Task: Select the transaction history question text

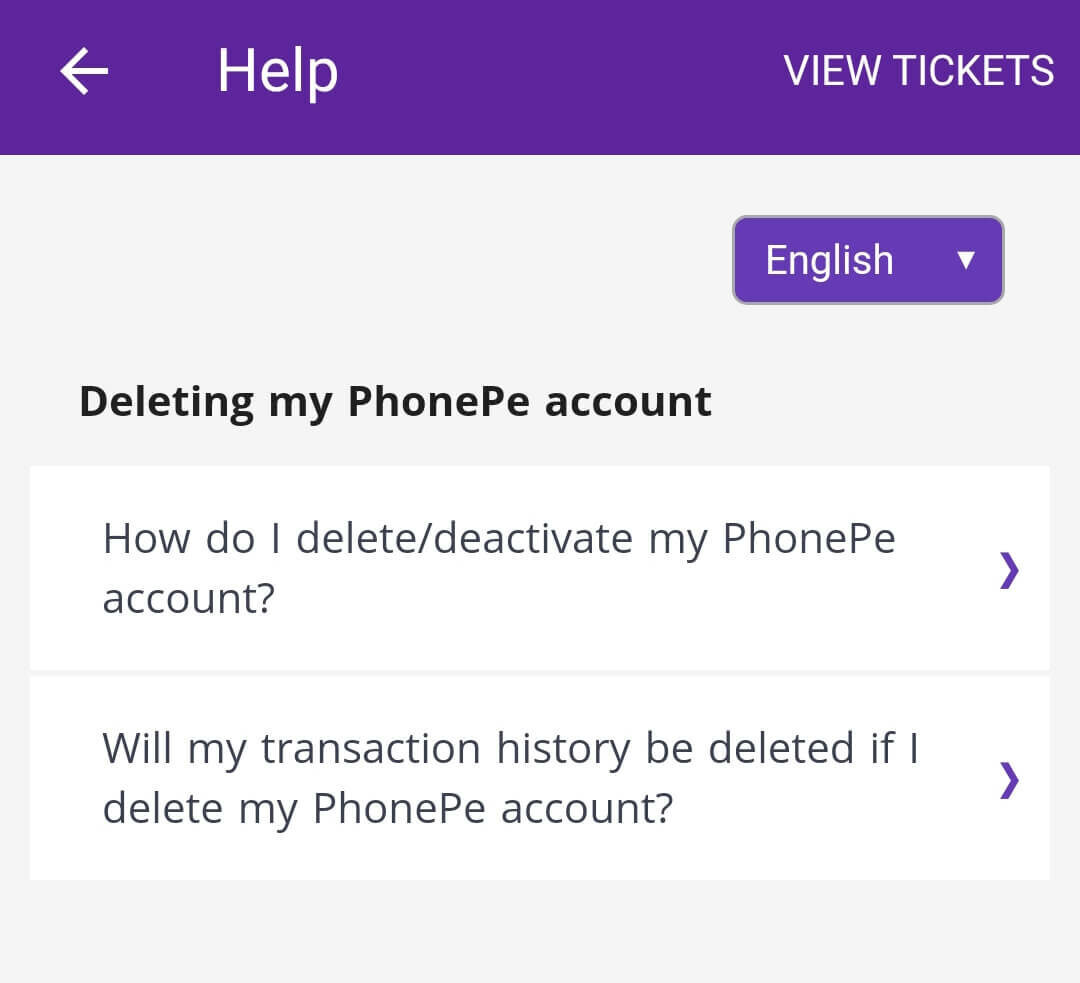Action: tap(510, 750)
